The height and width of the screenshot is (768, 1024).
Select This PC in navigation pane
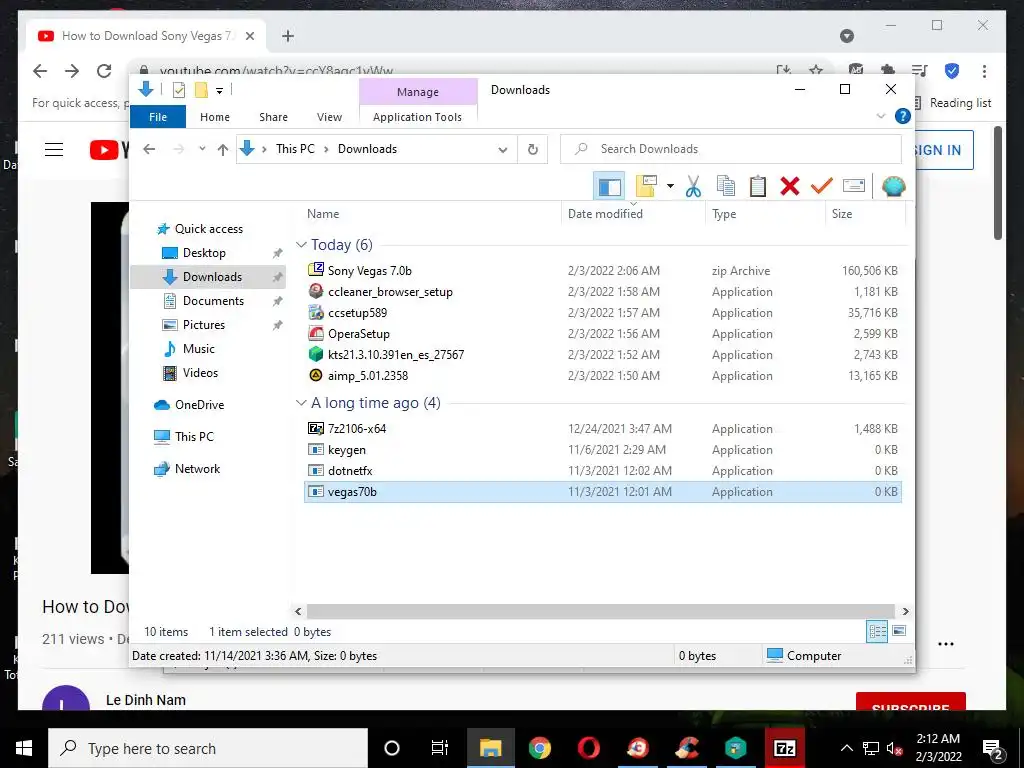point(194,437)
